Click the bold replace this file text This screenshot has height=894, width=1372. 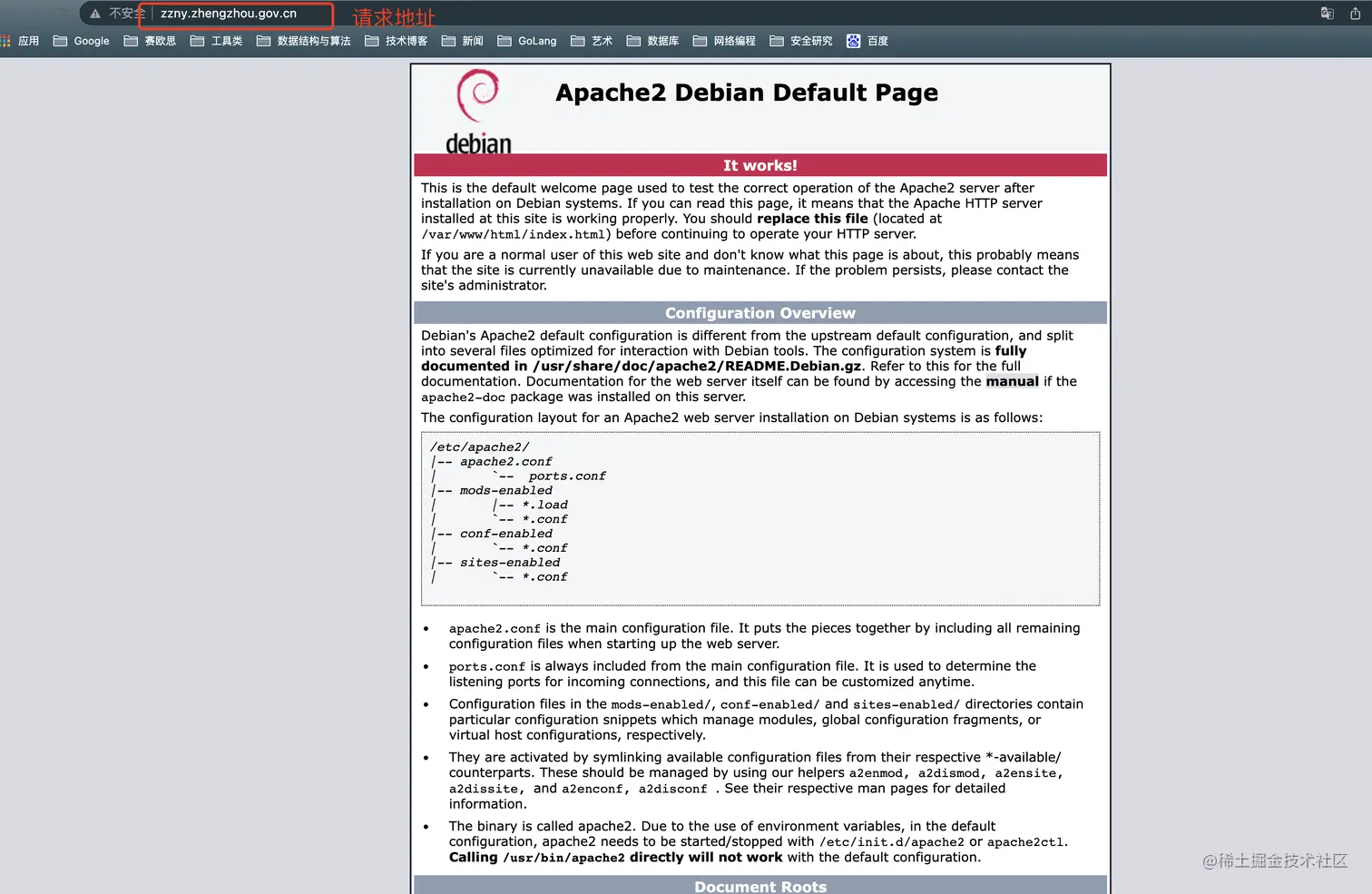pyautogui.click(x=812, y=219)
